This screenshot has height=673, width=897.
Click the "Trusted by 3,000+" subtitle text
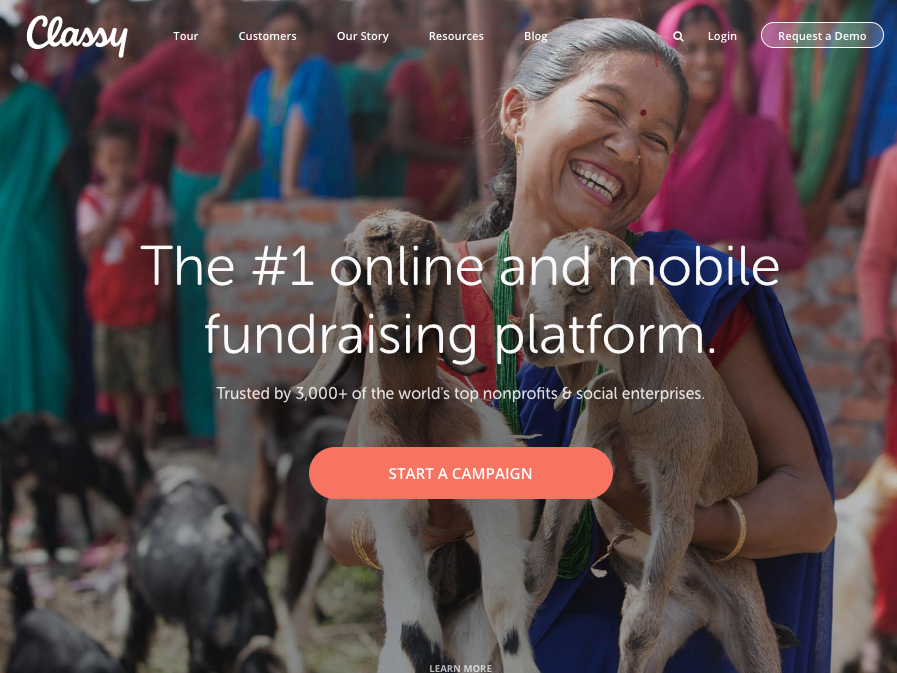(461, 394)
